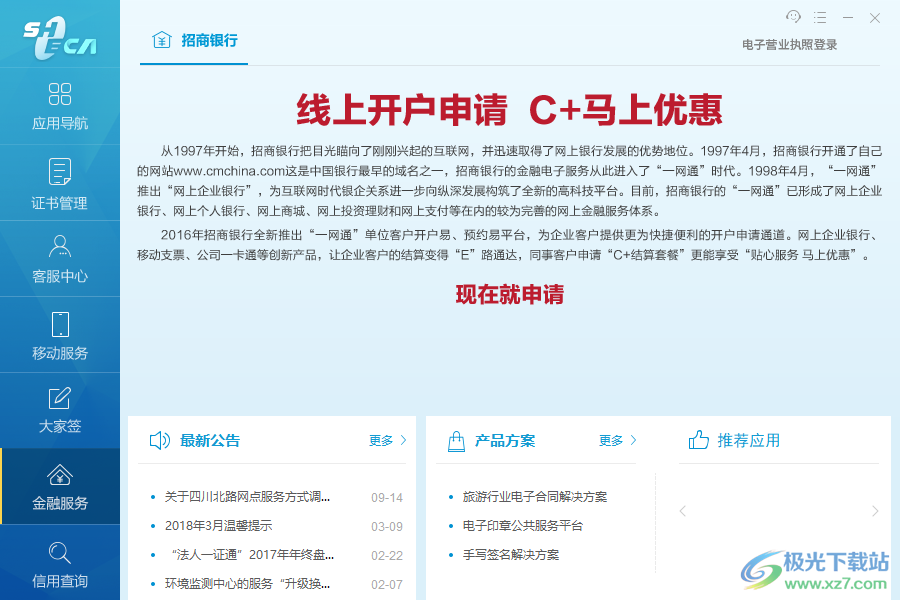Show 更多 for 产品方案
This screenshot has width=900, height=600.
611,440
